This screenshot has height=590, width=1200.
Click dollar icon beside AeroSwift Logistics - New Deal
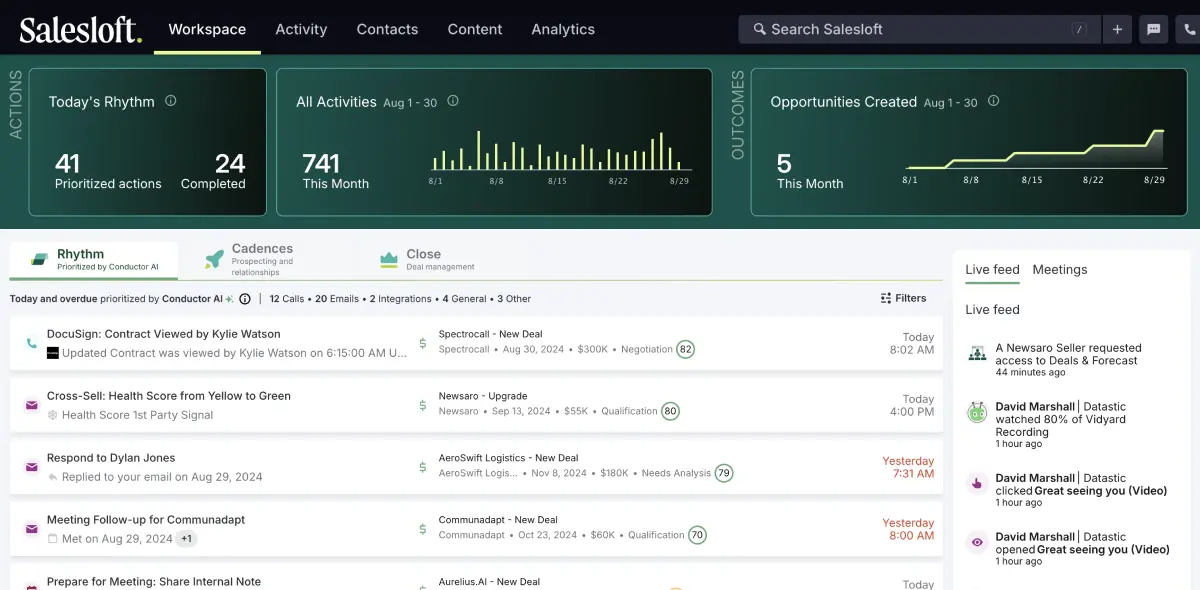[x=423, y=467]
